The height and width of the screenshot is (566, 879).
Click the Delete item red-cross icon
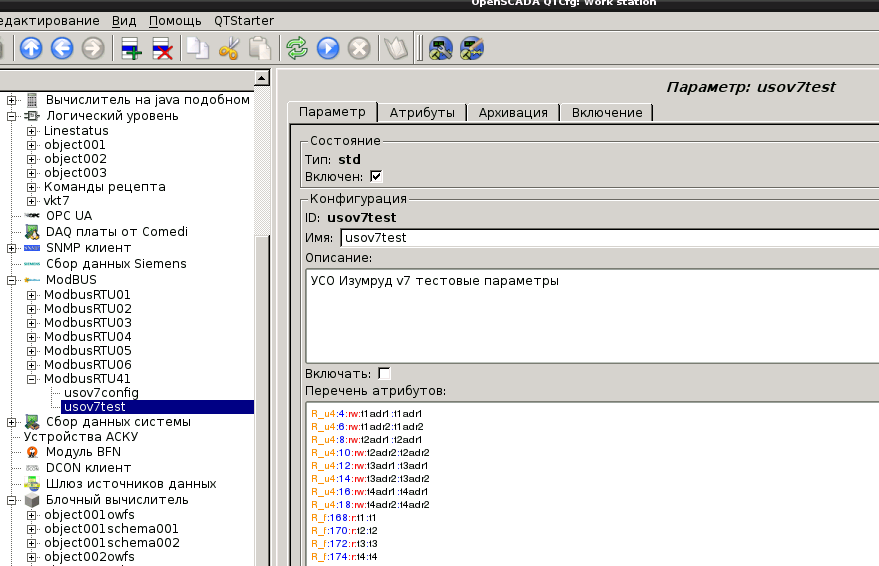(x=162, y=48)
